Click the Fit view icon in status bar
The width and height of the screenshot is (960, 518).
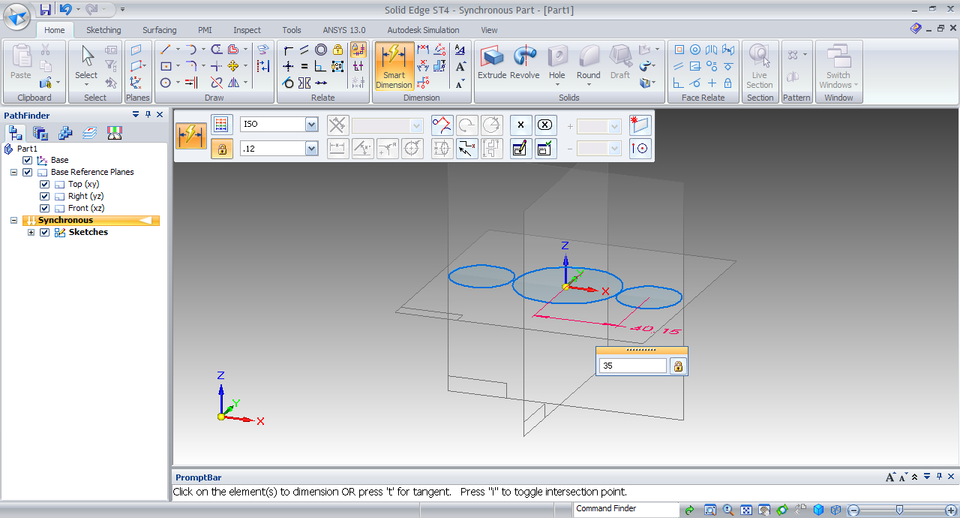(x=746, y=510)
